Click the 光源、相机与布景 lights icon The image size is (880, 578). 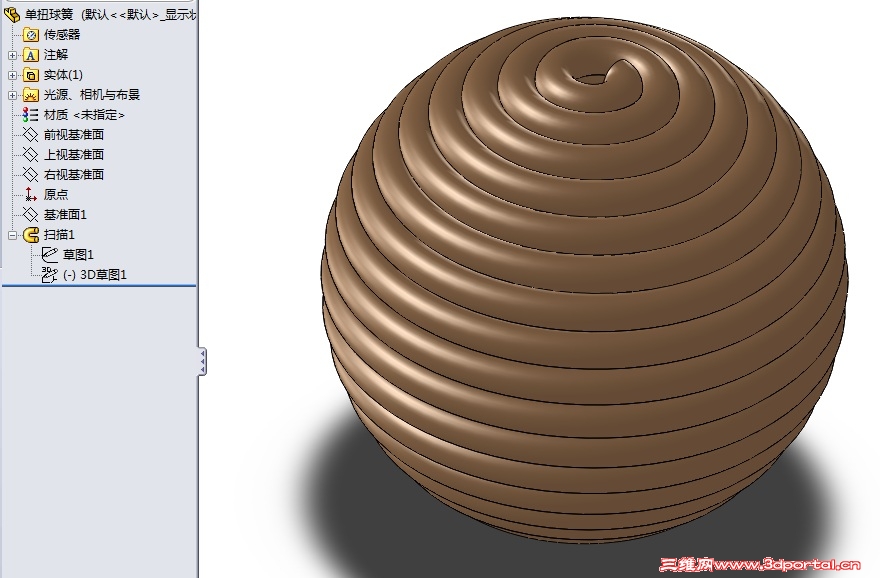tap(31, 95)
